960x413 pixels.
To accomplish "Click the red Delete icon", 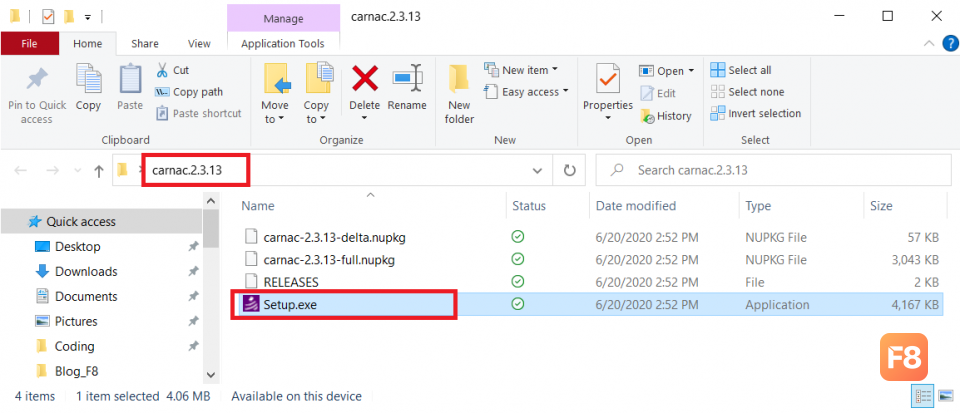I will (364, 80).
